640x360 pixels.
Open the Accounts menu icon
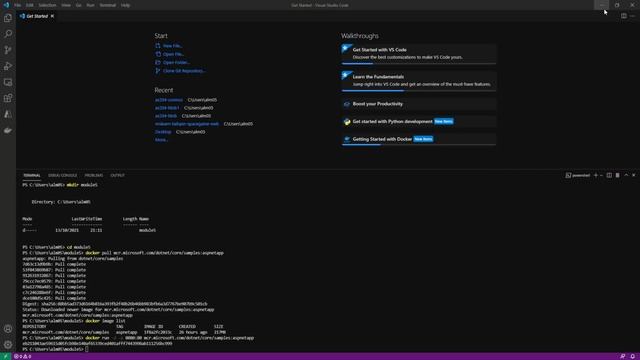coord(8,329)
